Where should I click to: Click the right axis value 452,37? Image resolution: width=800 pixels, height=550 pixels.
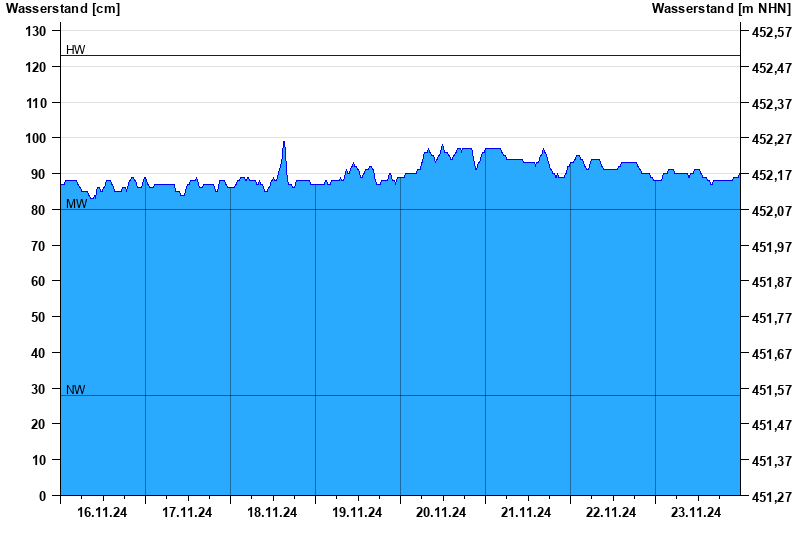click(772, 104)
